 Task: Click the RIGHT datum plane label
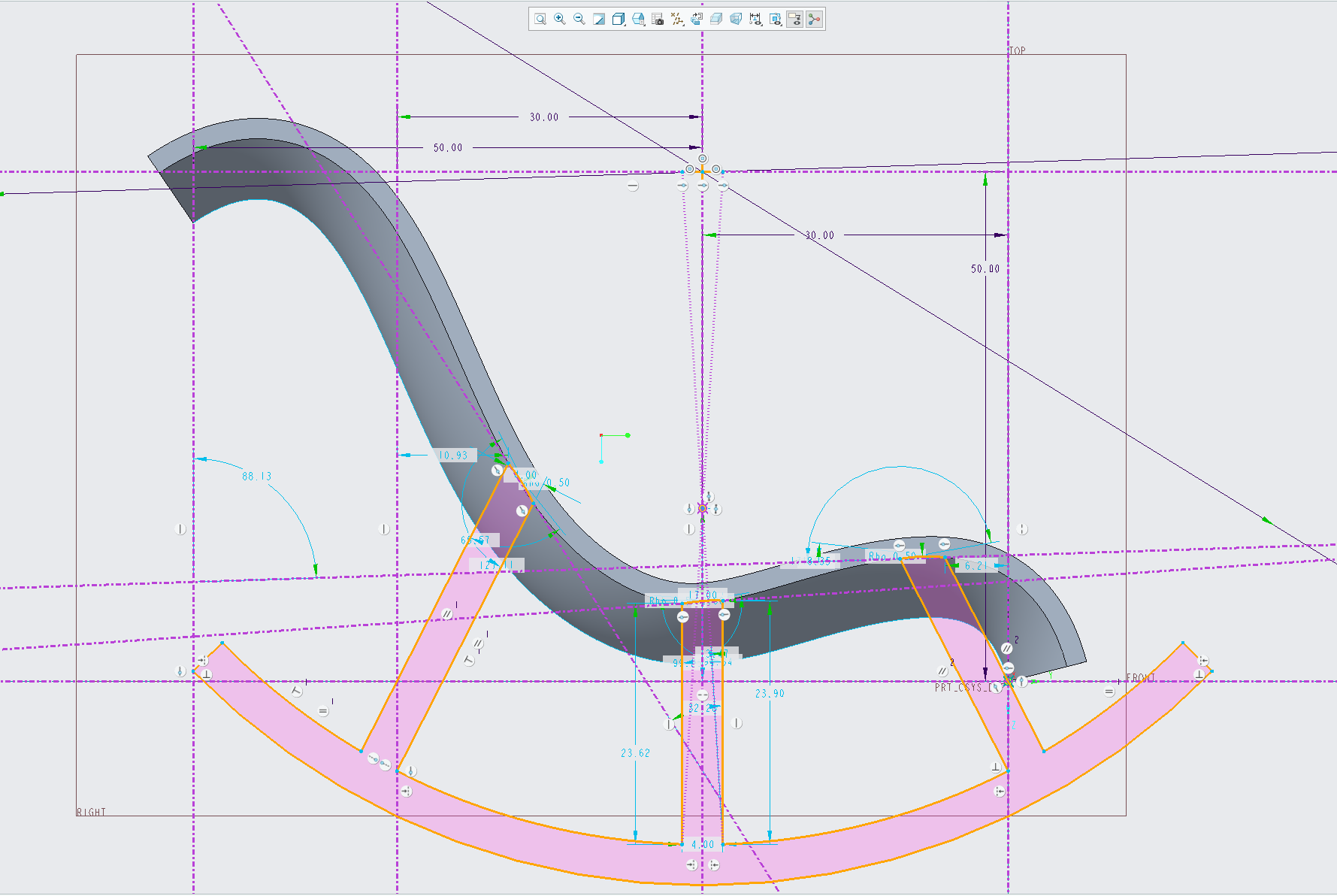point(92,813)
